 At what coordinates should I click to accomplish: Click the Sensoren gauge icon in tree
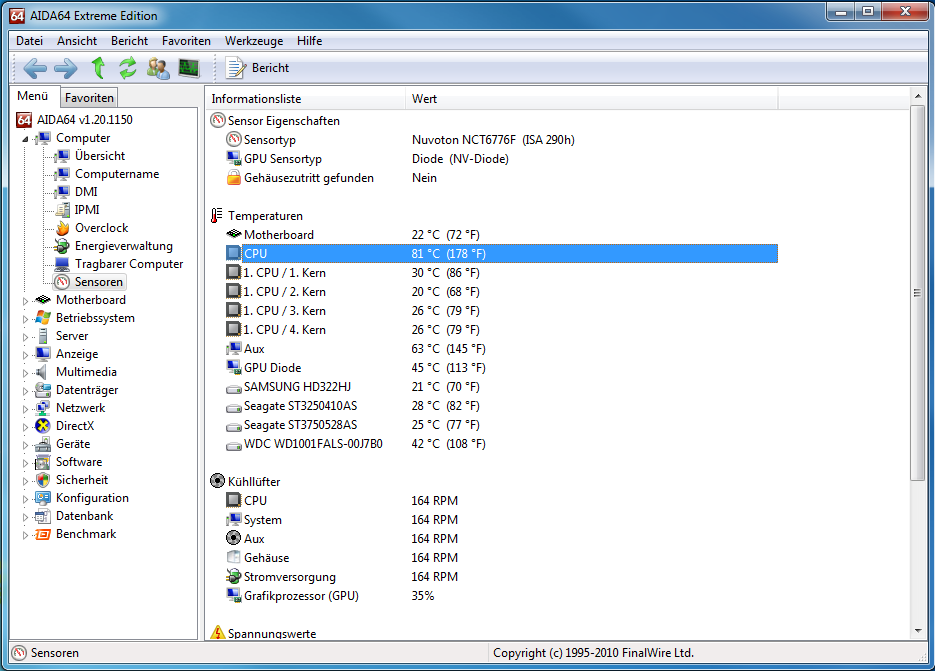click(62, 282)
